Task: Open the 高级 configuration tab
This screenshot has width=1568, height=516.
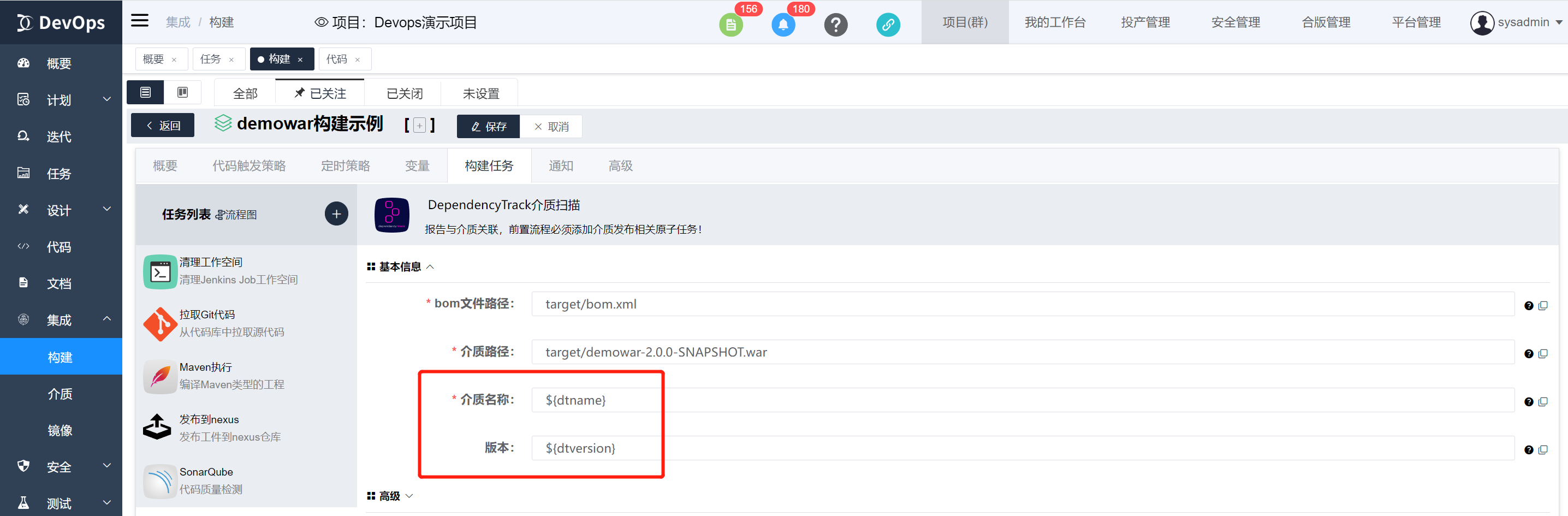Action: point(621,165)
